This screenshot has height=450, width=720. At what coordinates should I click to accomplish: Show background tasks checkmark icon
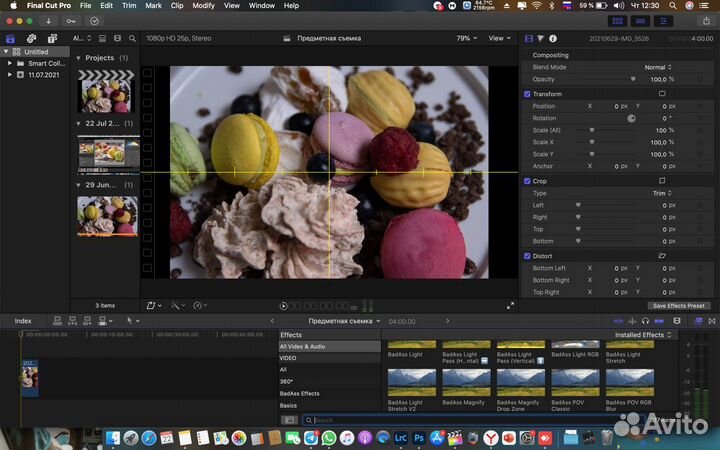pos(94,21)
